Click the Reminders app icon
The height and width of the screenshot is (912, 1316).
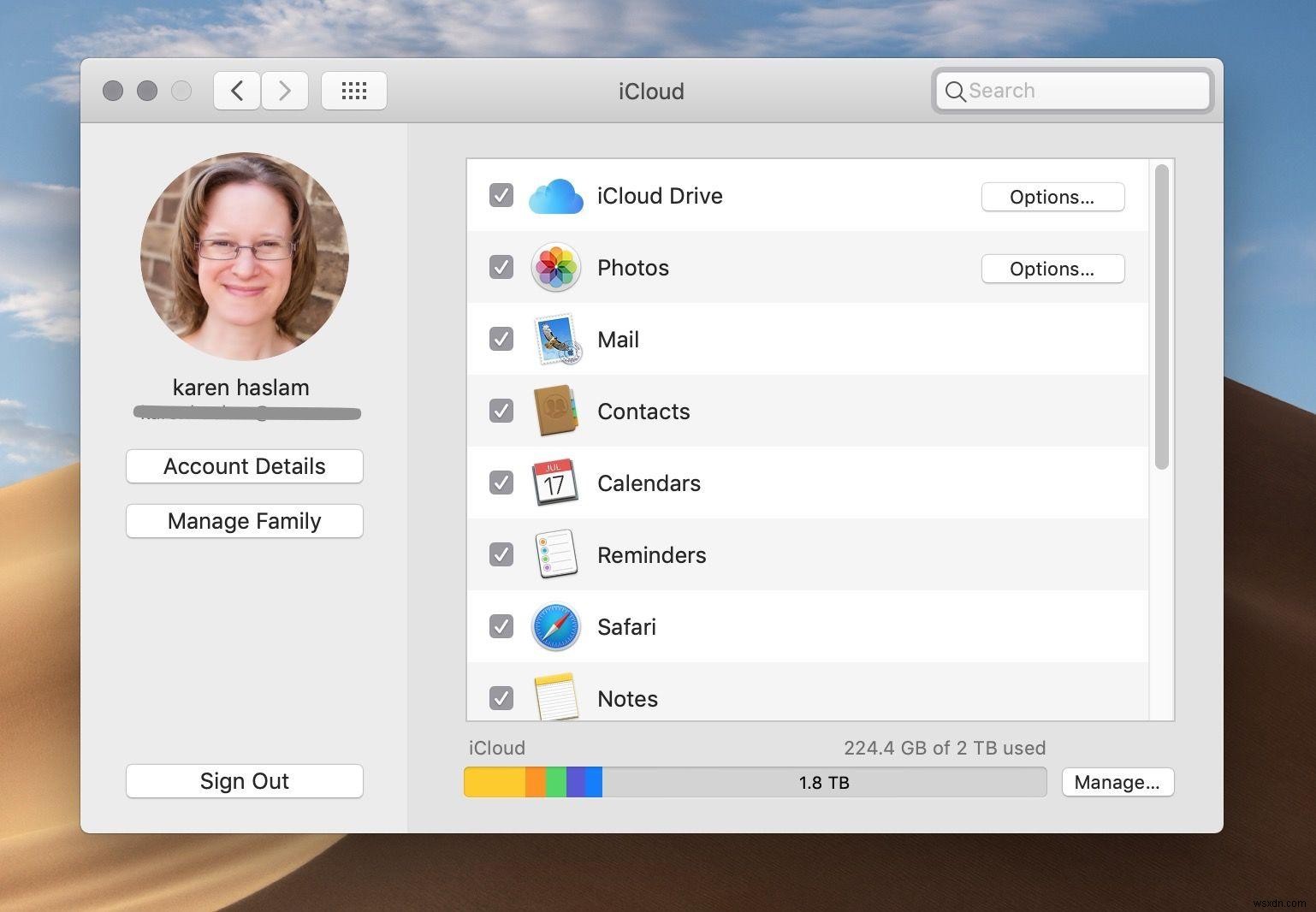556,554
